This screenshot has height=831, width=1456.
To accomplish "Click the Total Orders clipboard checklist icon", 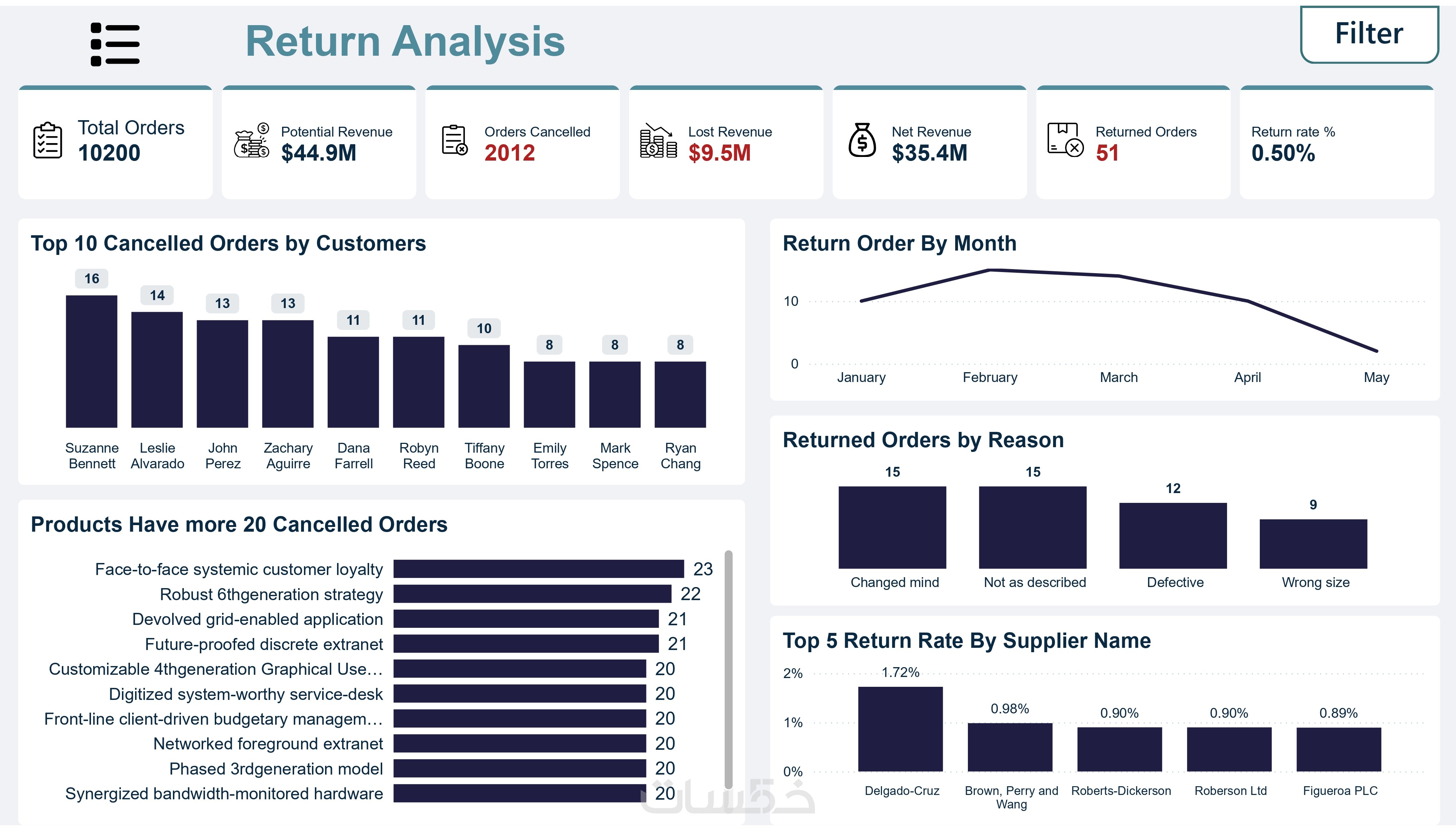I will 47,141.
